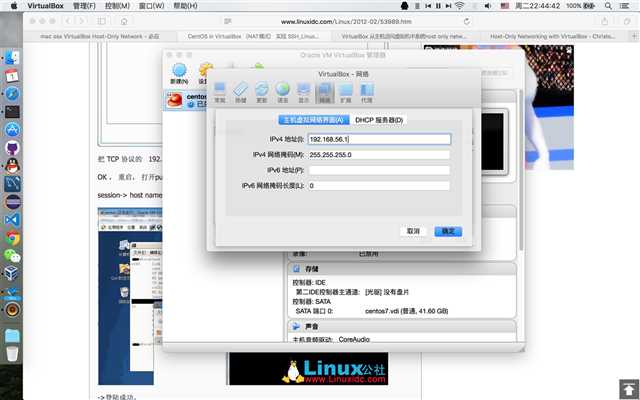Open the VirtualBox application menu
Viewport: 640px width, 400px height.
pyautogui.click(x=45, y=6)
